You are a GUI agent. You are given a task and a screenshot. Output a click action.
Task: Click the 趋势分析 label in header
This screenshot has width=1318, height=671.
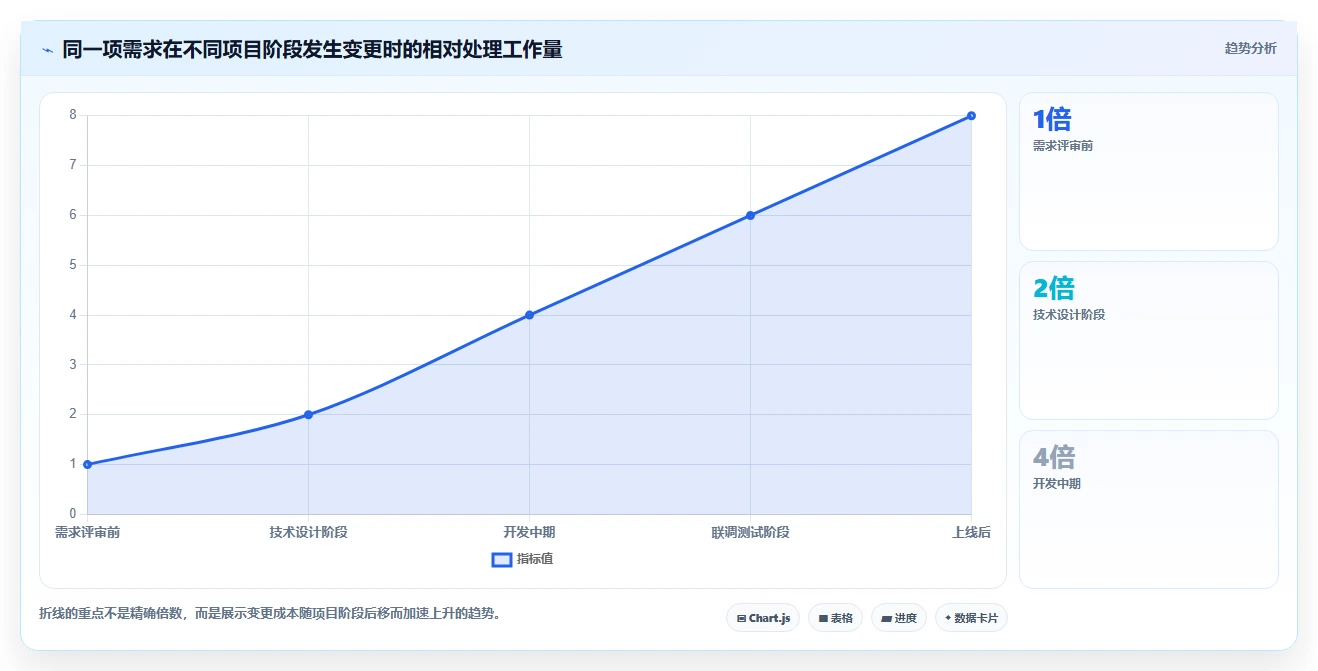pyautogui.click(x=1250, y=48)
